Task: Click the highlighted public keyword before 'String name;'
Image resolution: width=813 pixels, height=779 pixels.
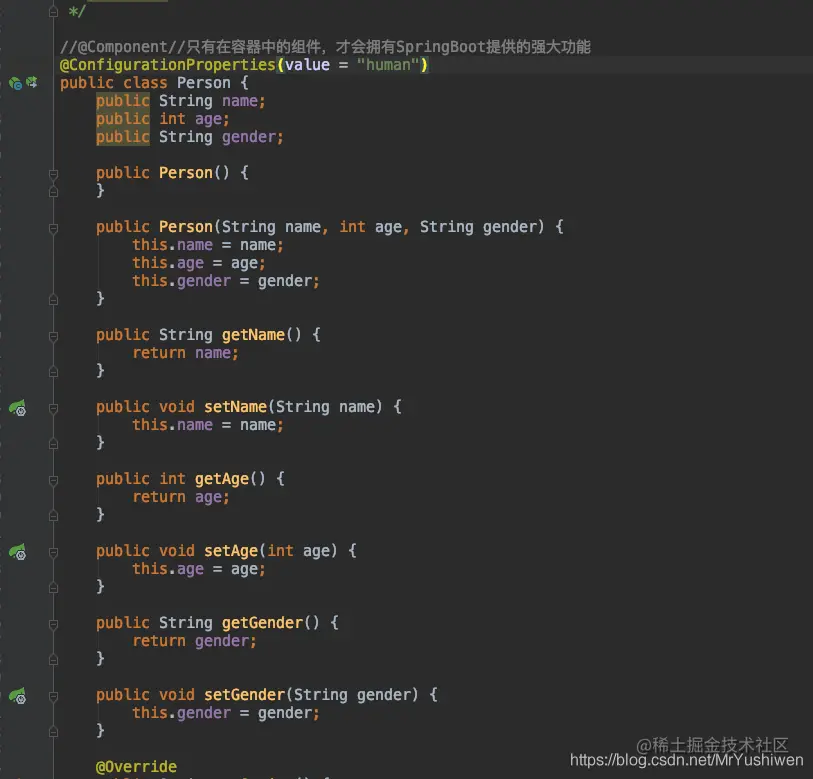Action: 123,101
